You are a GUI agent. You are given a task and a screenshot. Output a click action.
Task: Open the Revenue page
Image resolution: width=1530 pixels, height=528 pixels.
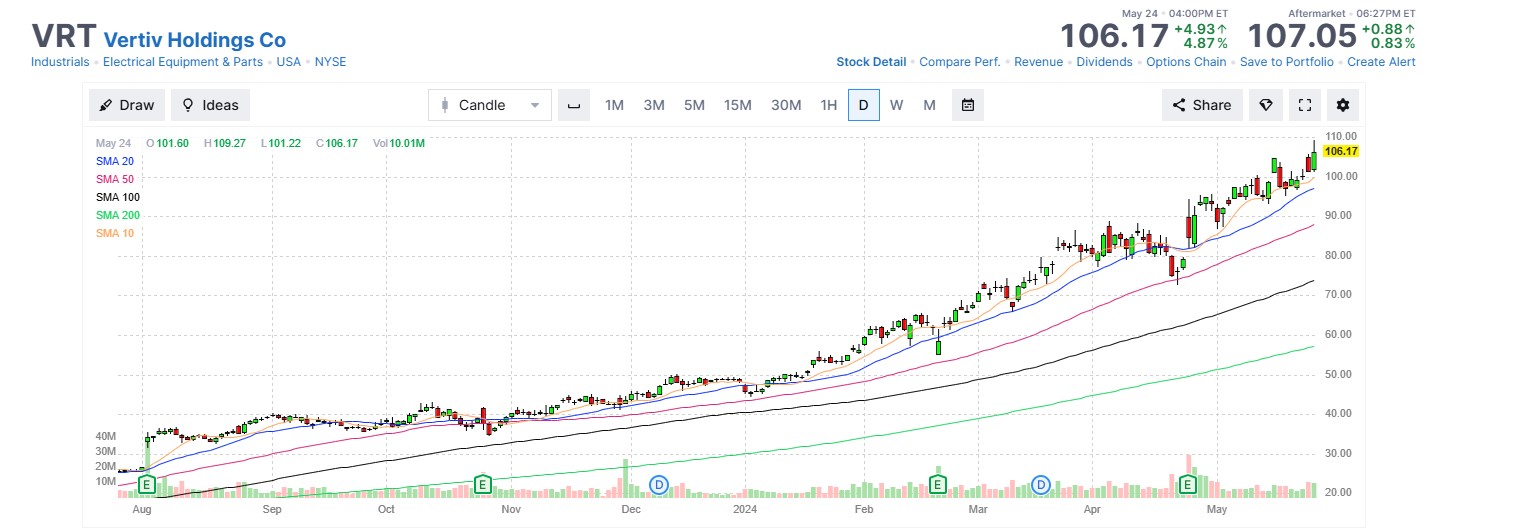click(1039, 62)
